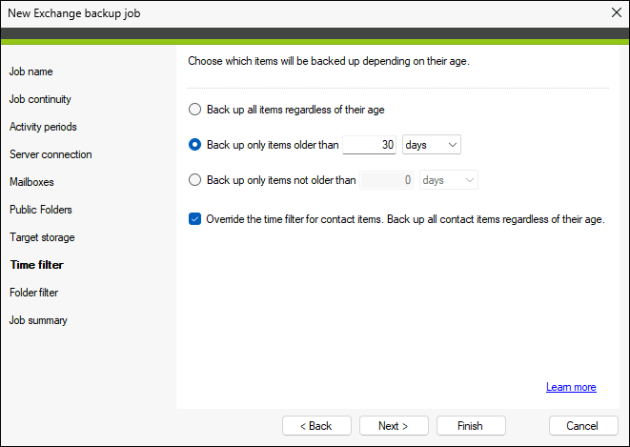The width and height of the screenshot is (630, 447).
Task: Click the disabled not-older-than value field showing 0
Action: (387, 180)
